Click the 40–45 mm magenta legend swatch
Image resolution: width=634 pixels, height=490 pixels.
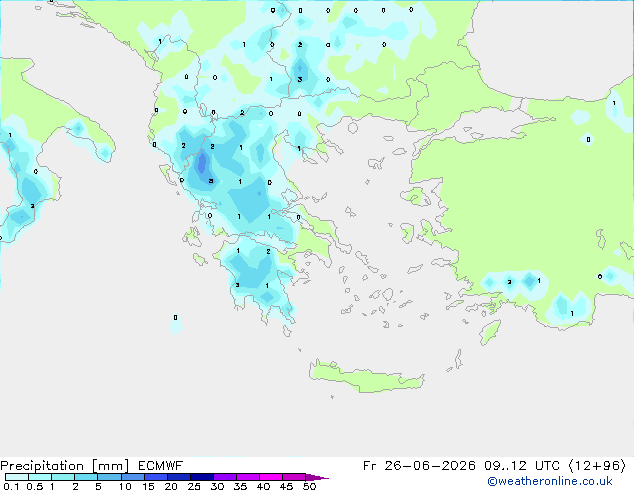271,477
